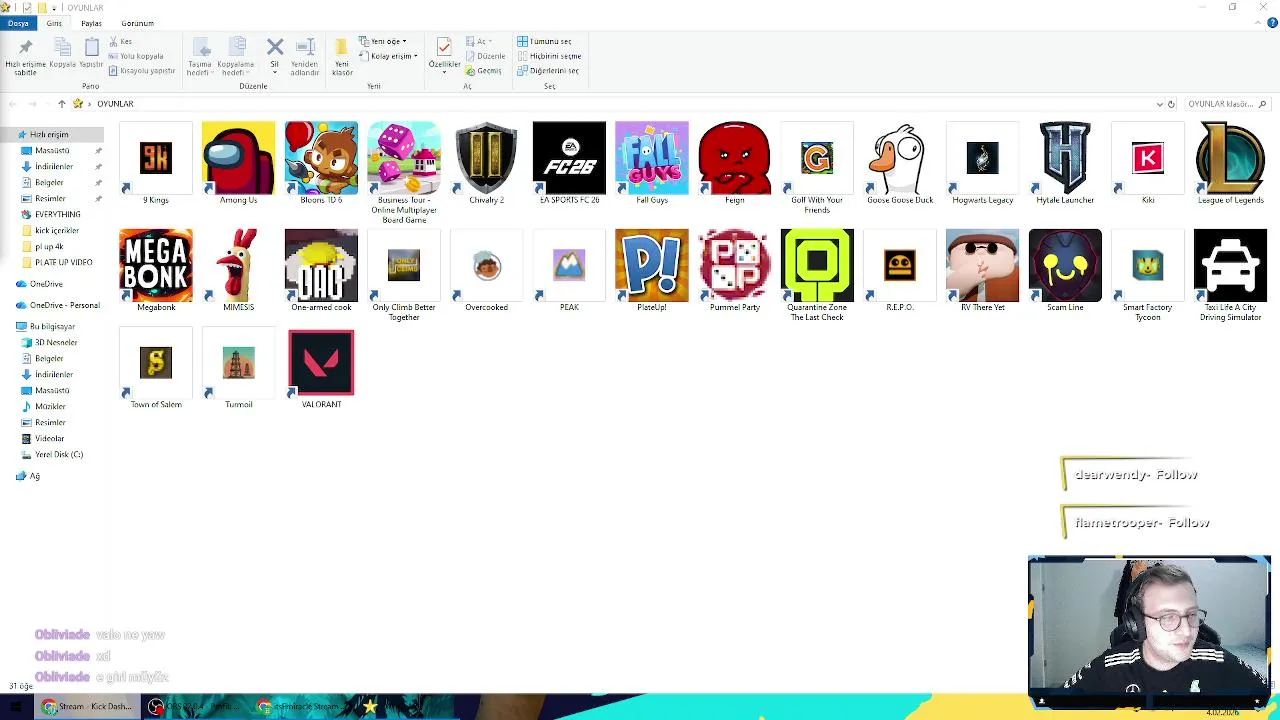Click the Geçmiş history button
The width and height of the screenshot is (1280, 720).
(484, 71)
